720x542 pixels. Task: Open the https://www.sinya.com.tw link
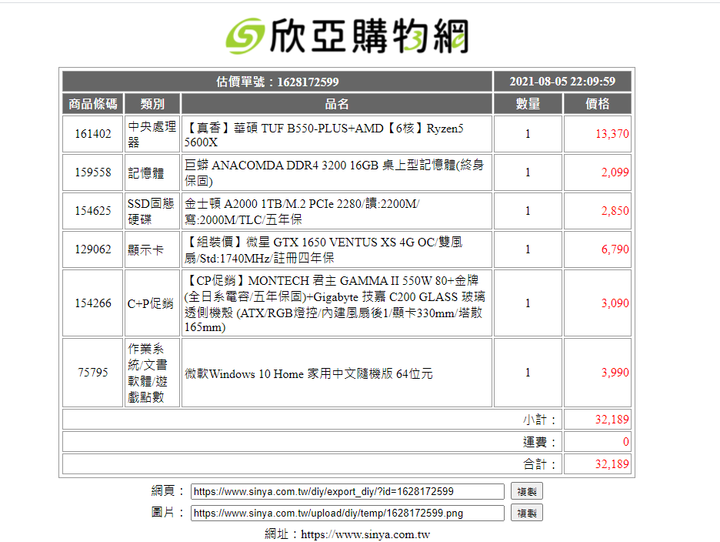click(366, 534)
